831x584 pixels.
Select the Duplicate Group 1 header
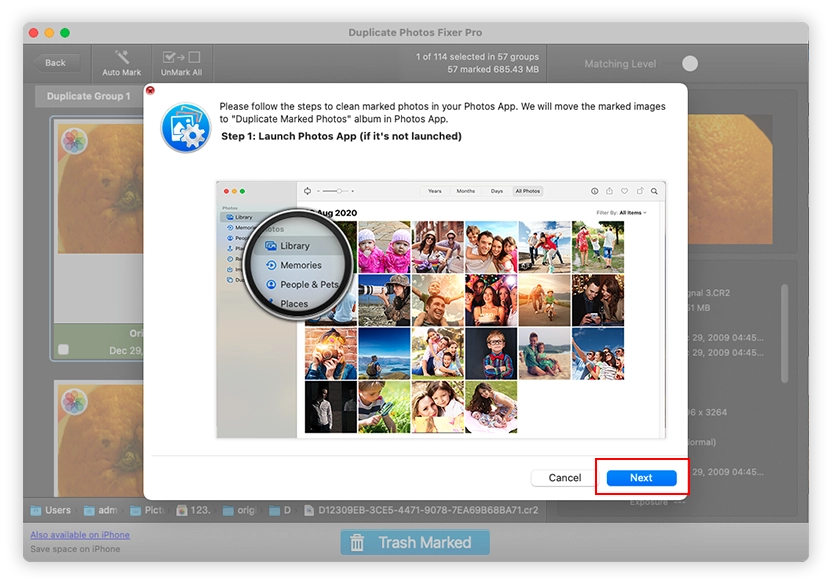(89, 96)
